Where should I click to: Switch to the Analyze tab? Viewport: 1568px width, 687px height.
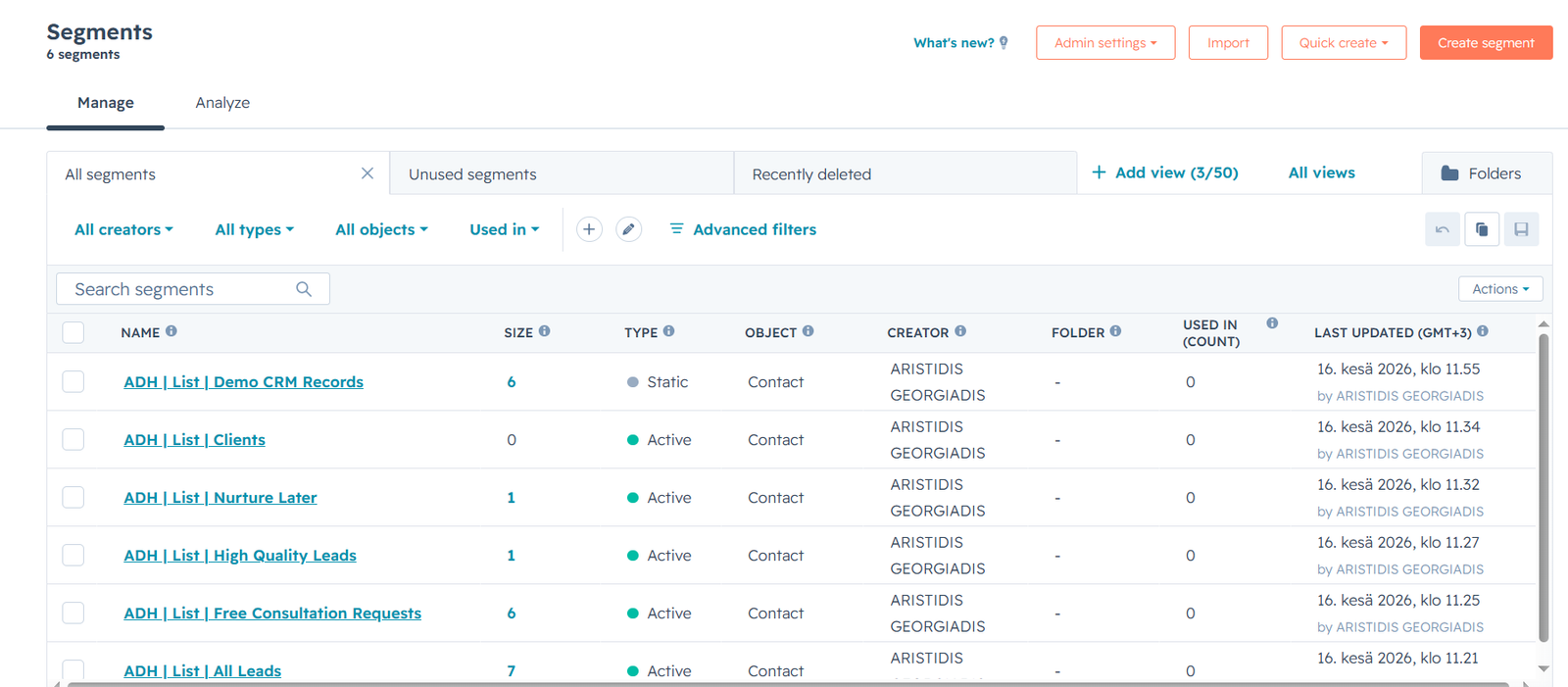pyautogui.click(x=222, y=103)
